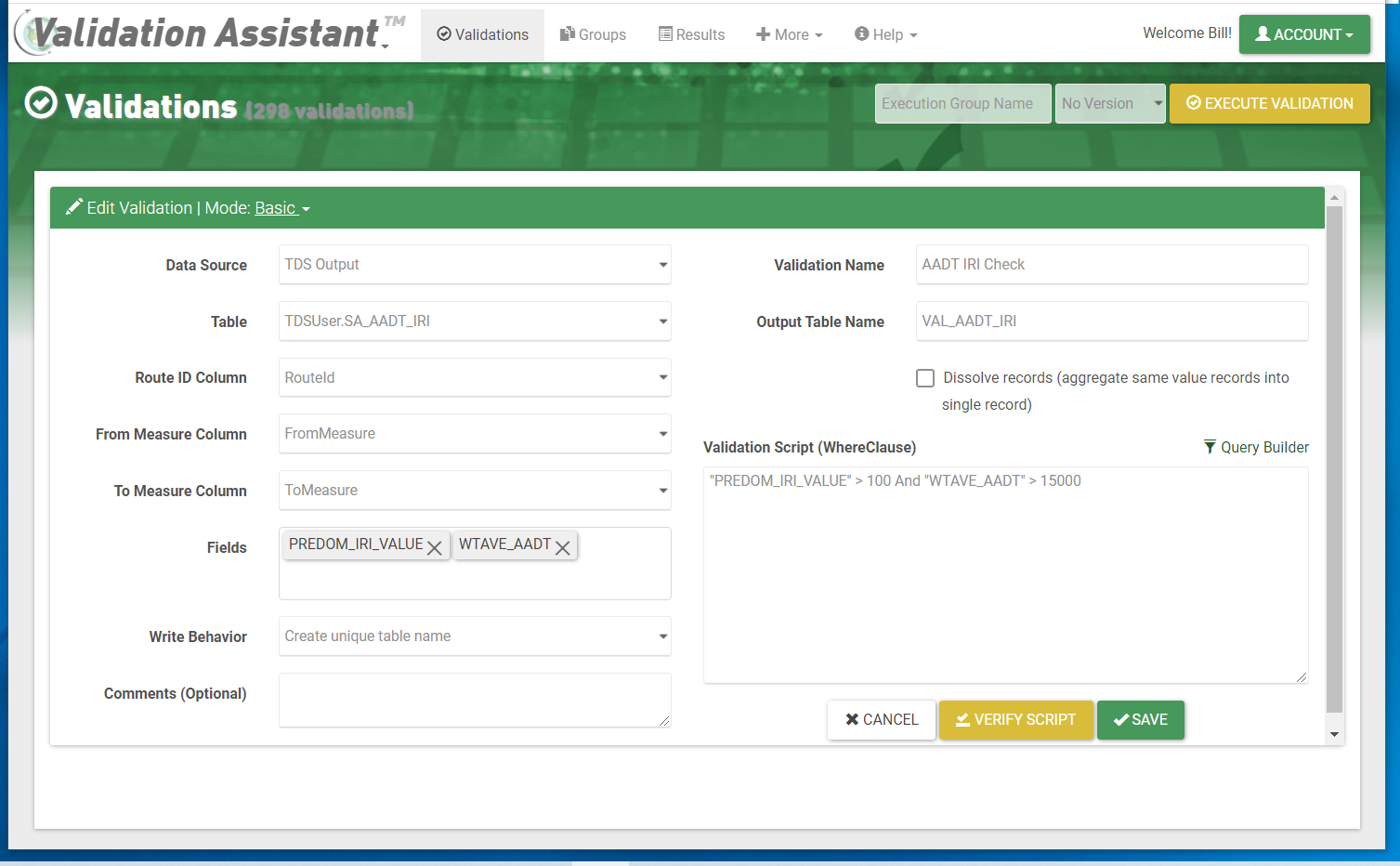Open the Data Source dropdown
Image resolution: width=1400 pixels, height=866 pixels.
tap(475, 265)
